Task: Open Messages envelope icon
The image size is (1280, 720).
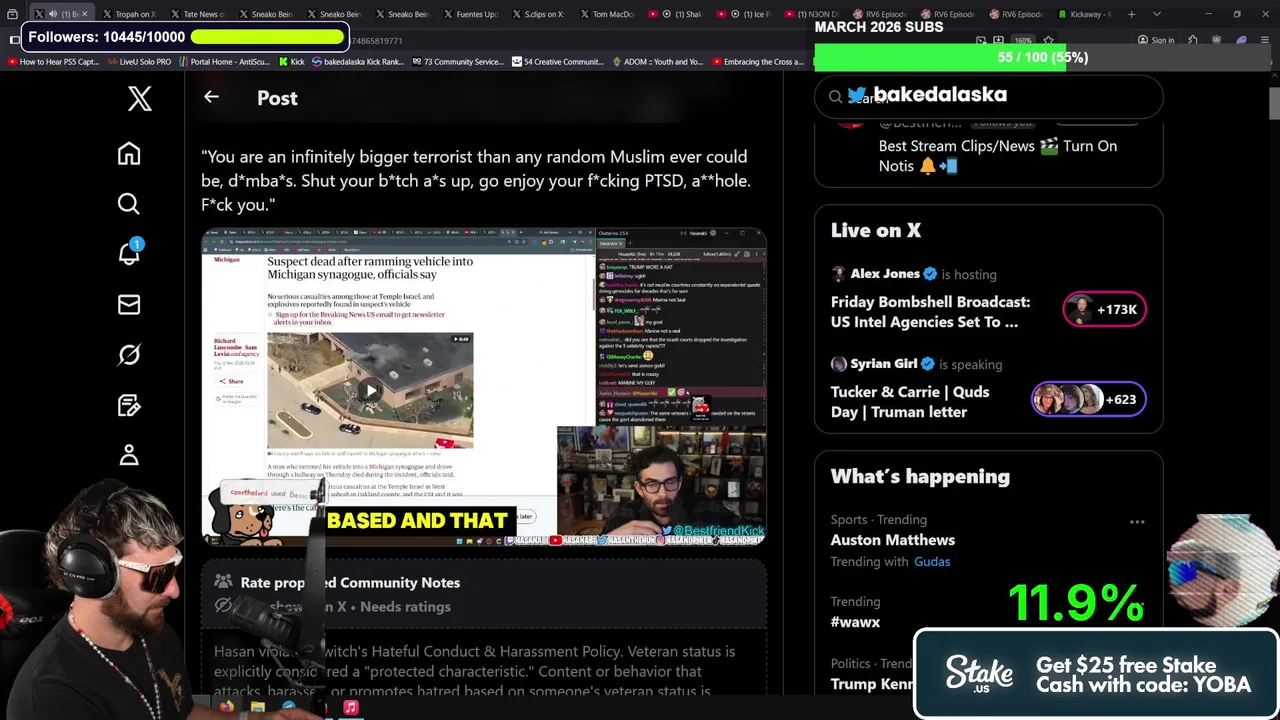Action: [129, 305]
